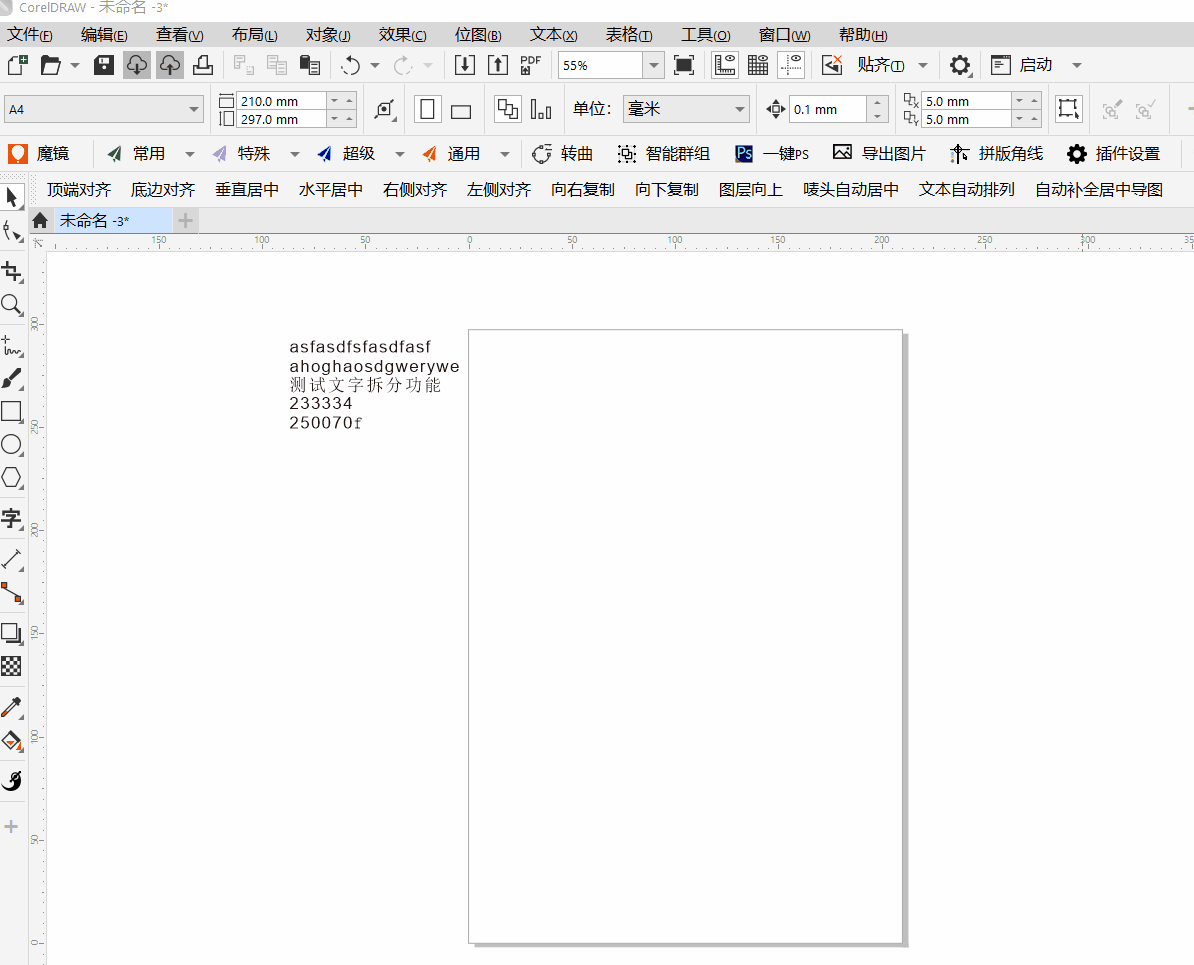The image size is (1194, 965).
Task: Click the Export icon
Action: [498, 65]
